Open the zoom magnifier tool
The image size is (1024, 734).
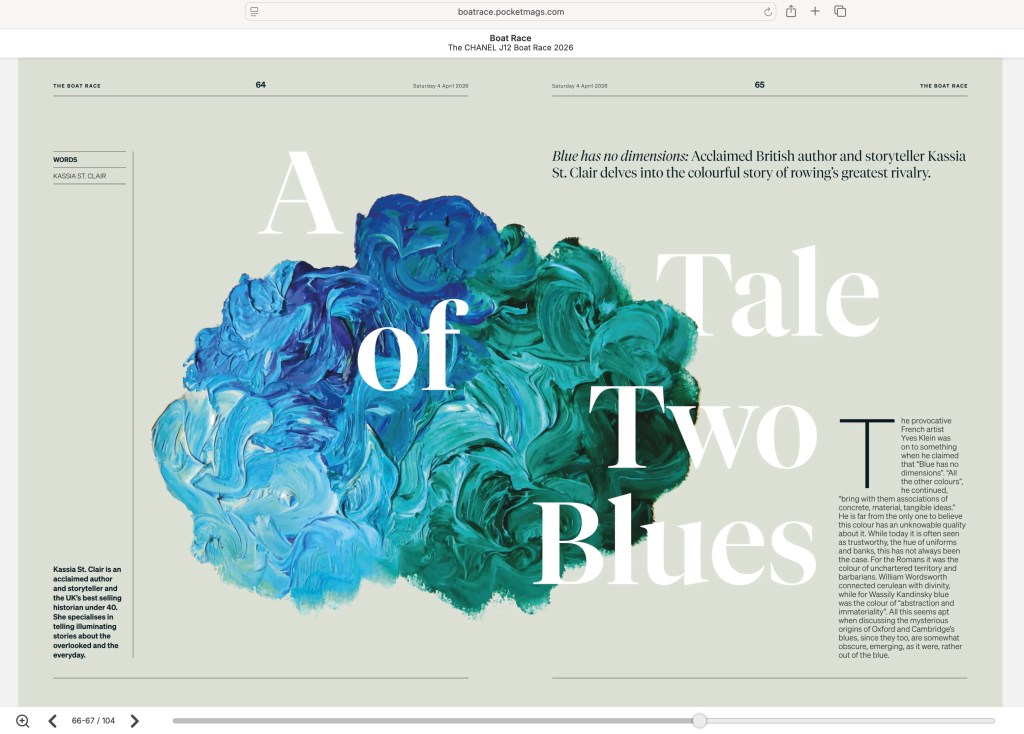pos(22,721)
